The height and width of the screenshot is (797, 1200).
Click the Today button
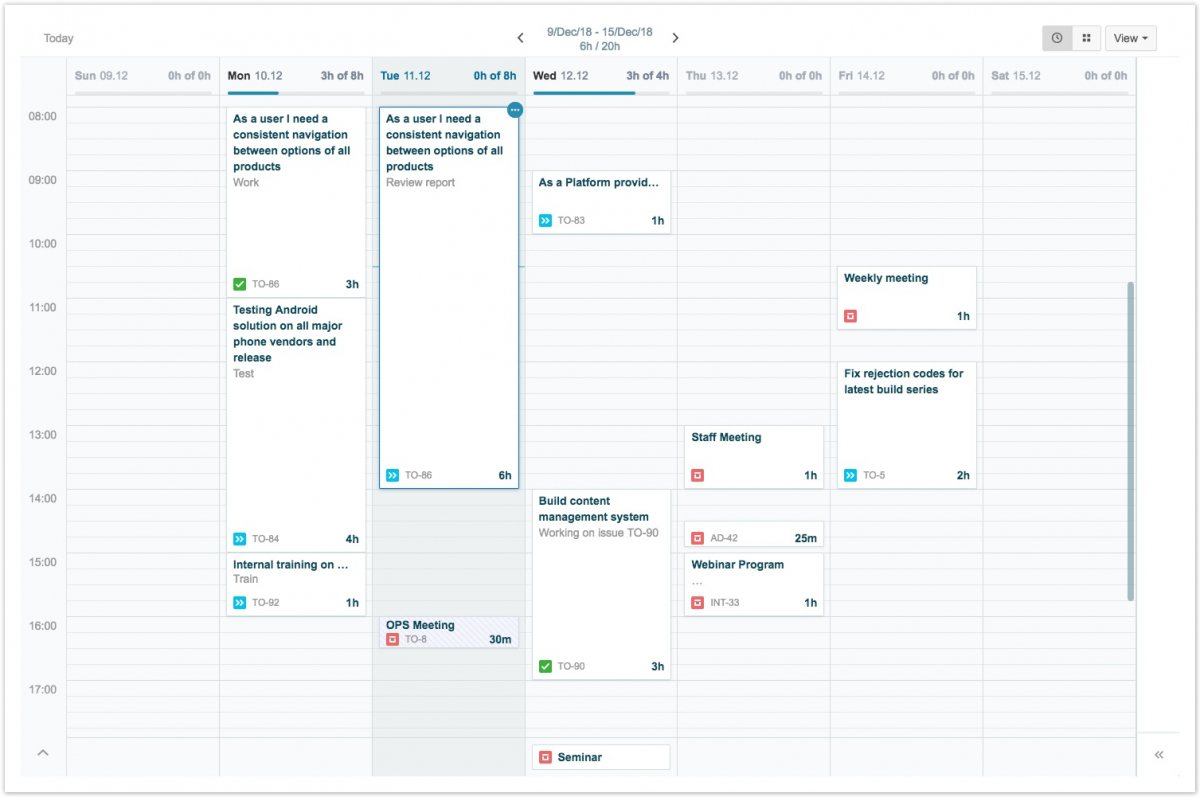coord(59,38)
